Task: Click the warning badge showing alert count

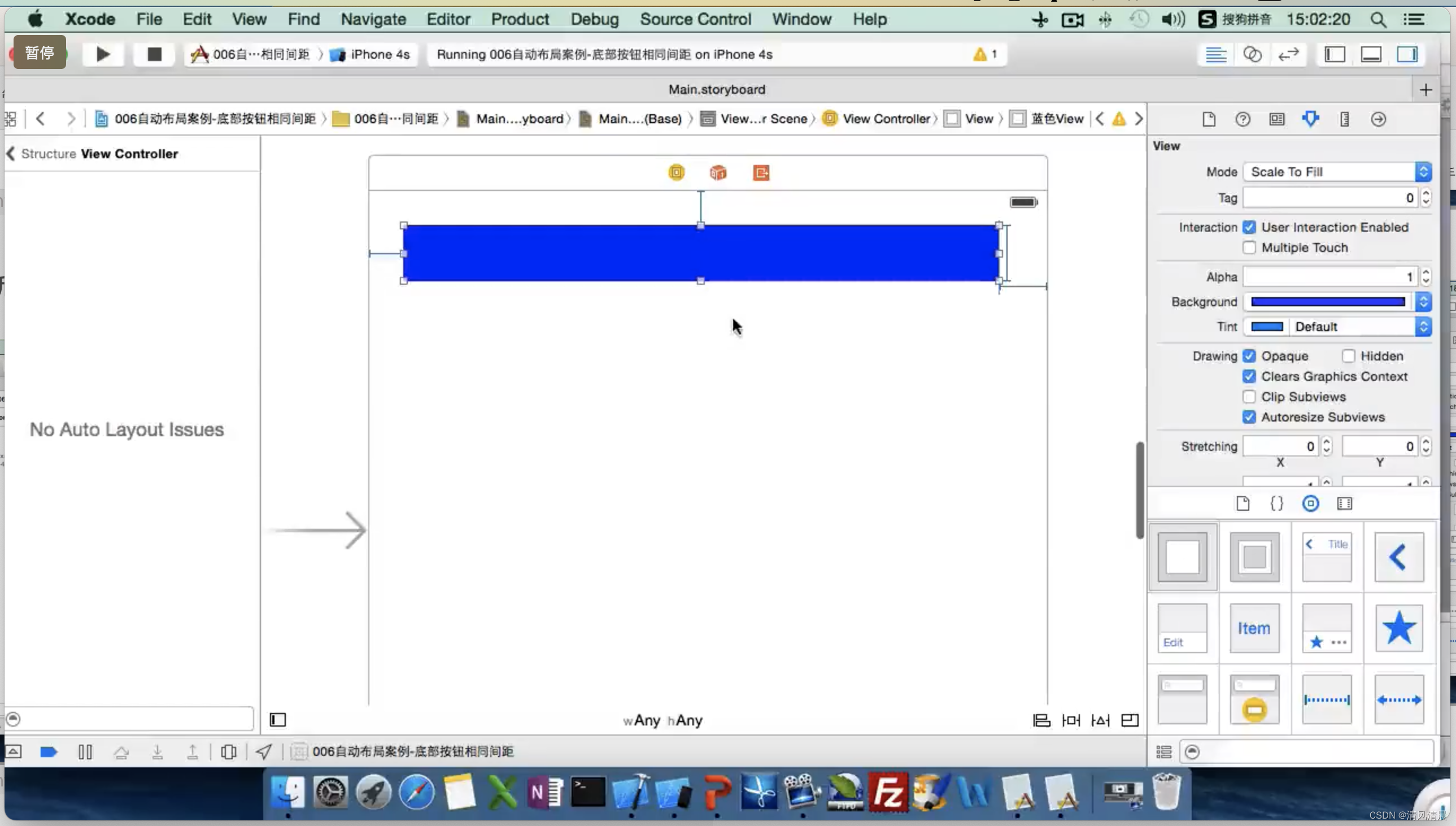Action: point(986,54)
